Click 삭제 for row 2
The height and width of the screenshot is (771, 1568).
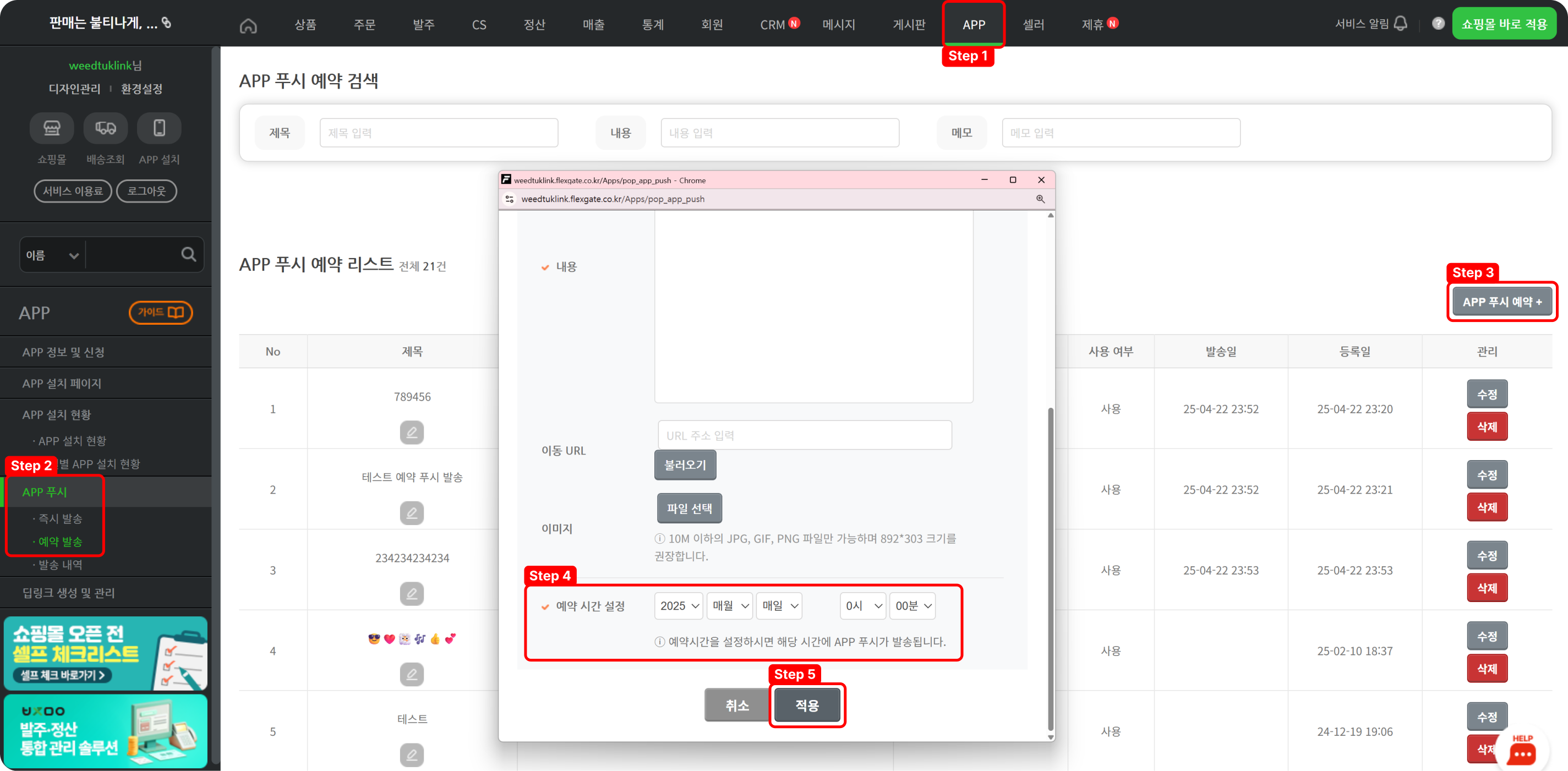point(1487,507)
